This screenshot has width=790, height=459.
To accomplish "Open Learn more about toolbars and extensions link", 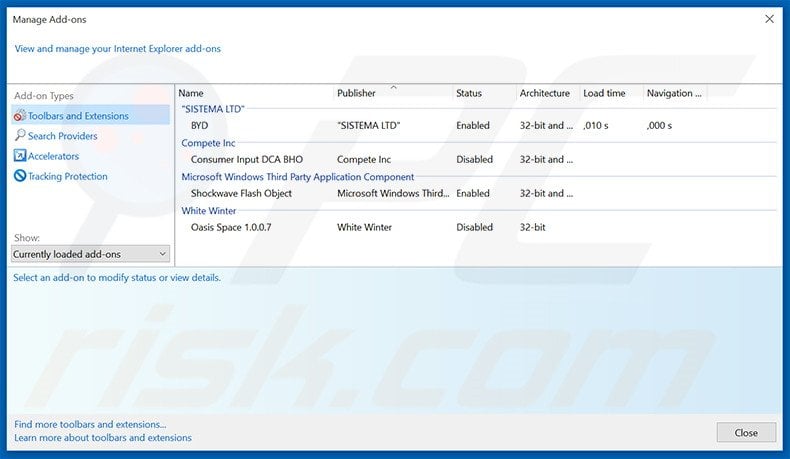I will tap(103, 437).
